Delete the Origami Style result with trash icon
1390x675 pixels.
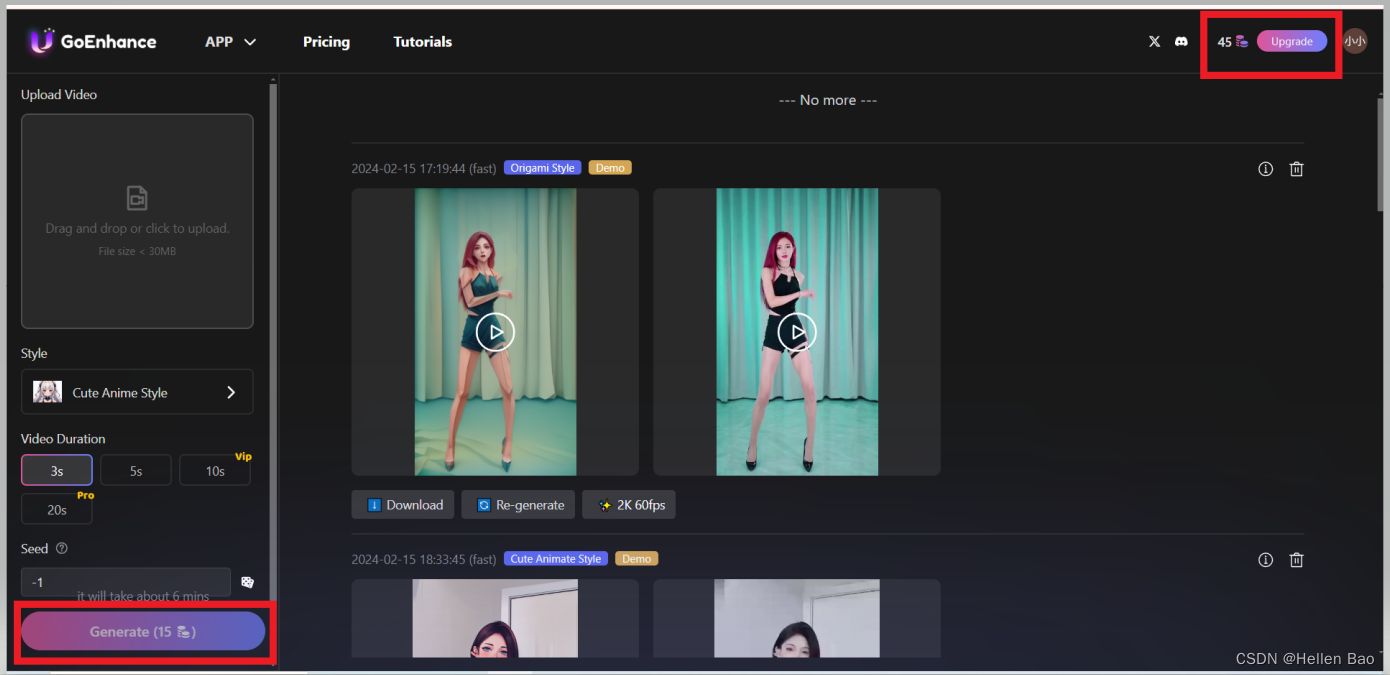coord(1296,169)
